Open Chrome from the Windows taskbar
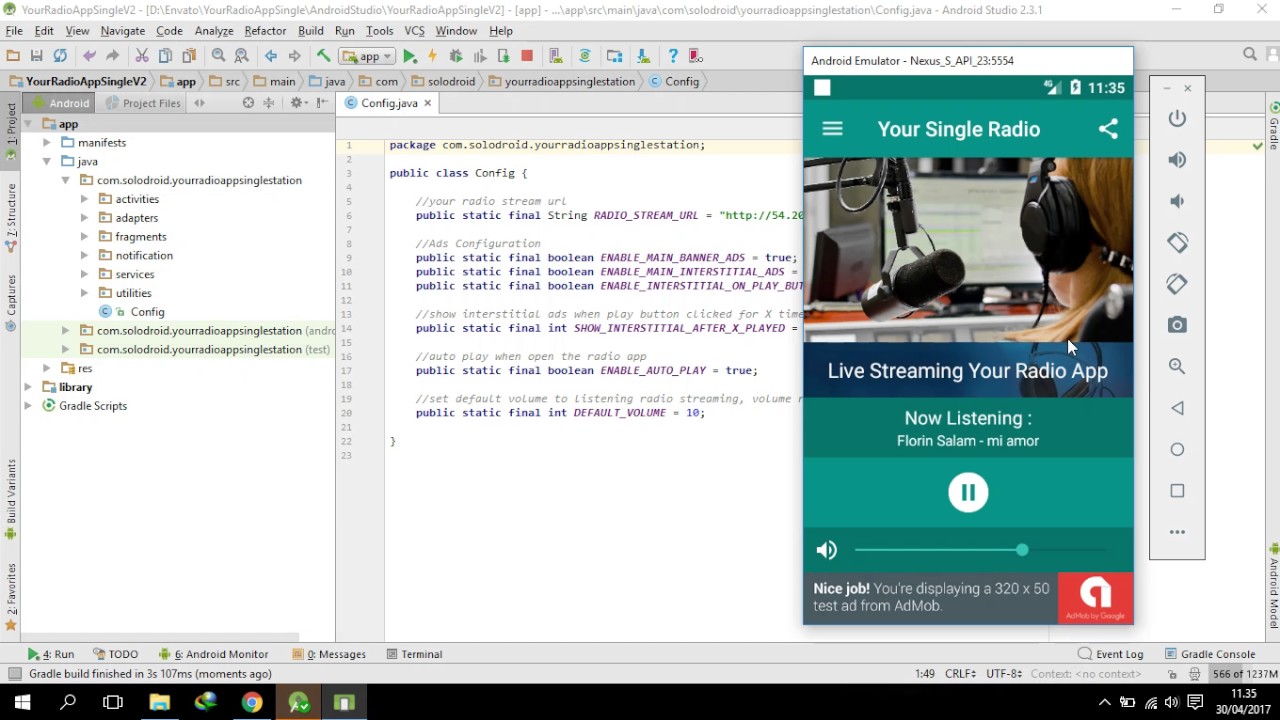1280x720 pixels. 252,703
